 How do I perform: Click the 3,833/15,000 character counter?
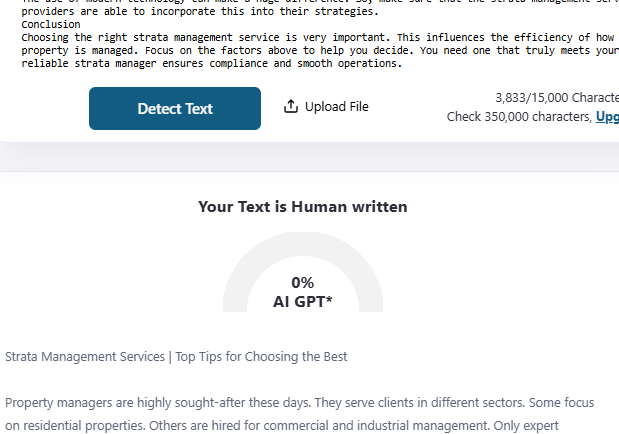pos(556,98)
